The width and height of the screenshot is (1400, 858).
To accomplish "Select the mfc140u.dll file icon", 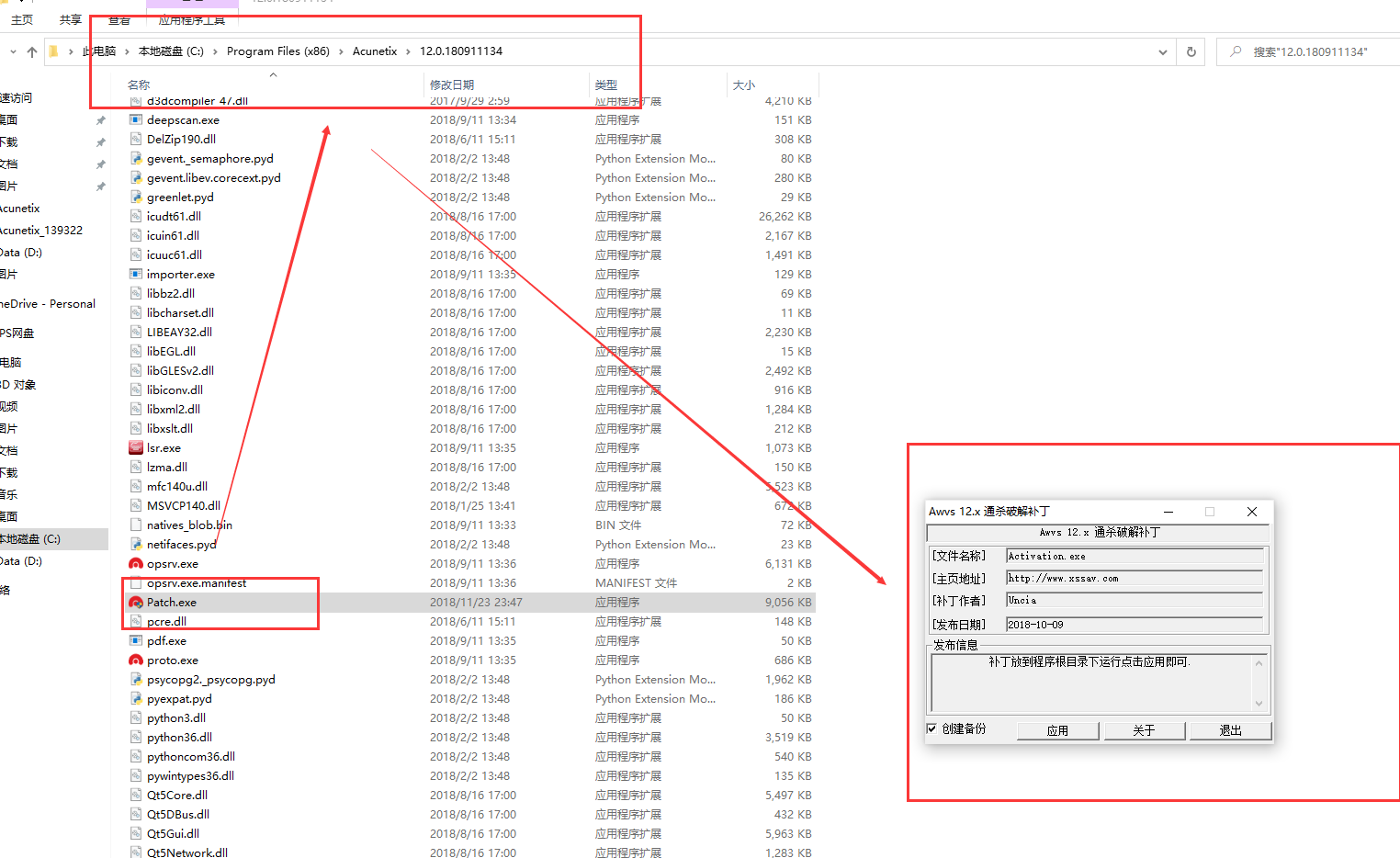I will click(136, 487).
